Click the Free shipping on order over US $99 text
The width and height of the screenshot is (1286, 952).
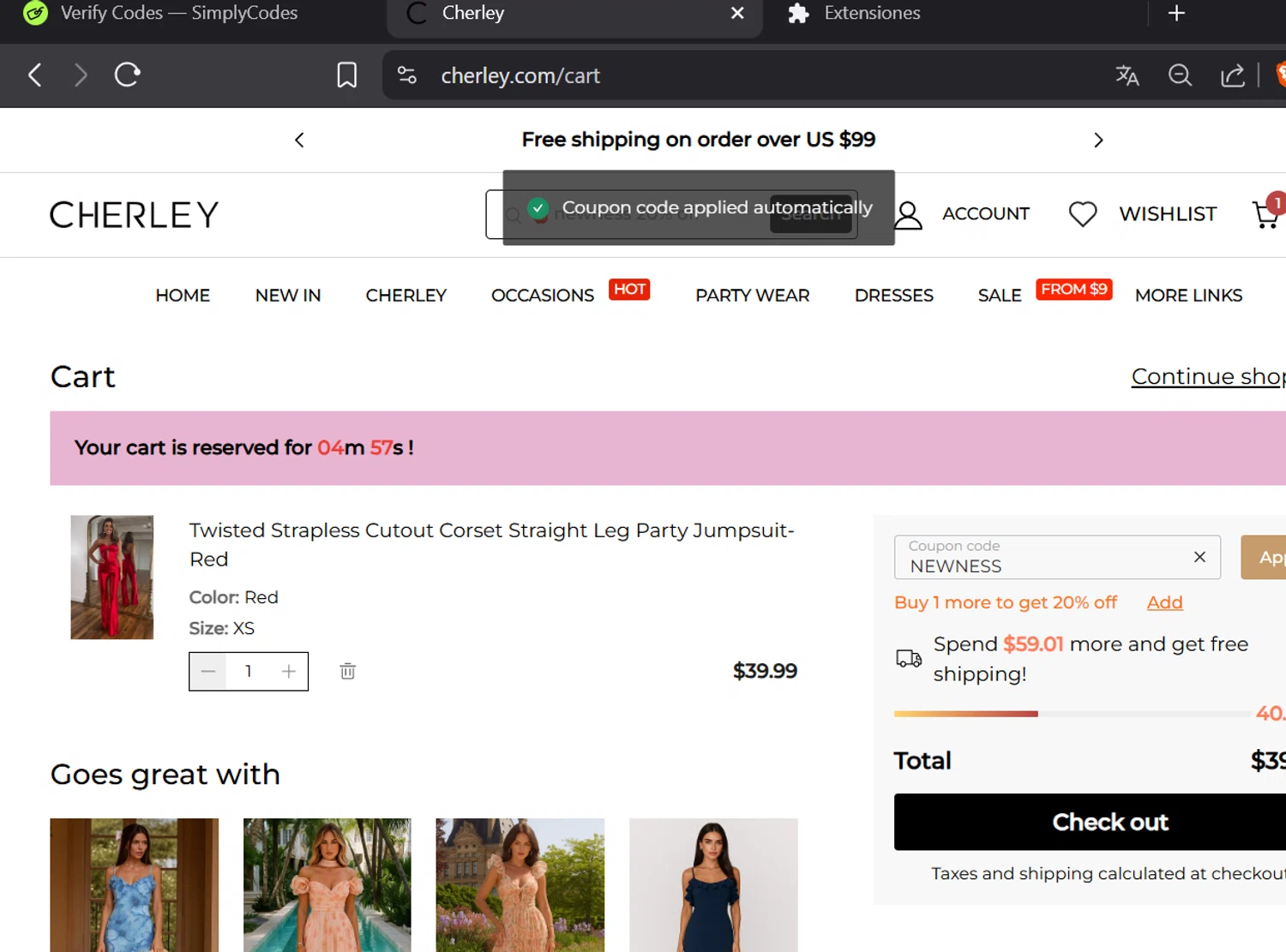pyautogui.click(x=699, y=140)
